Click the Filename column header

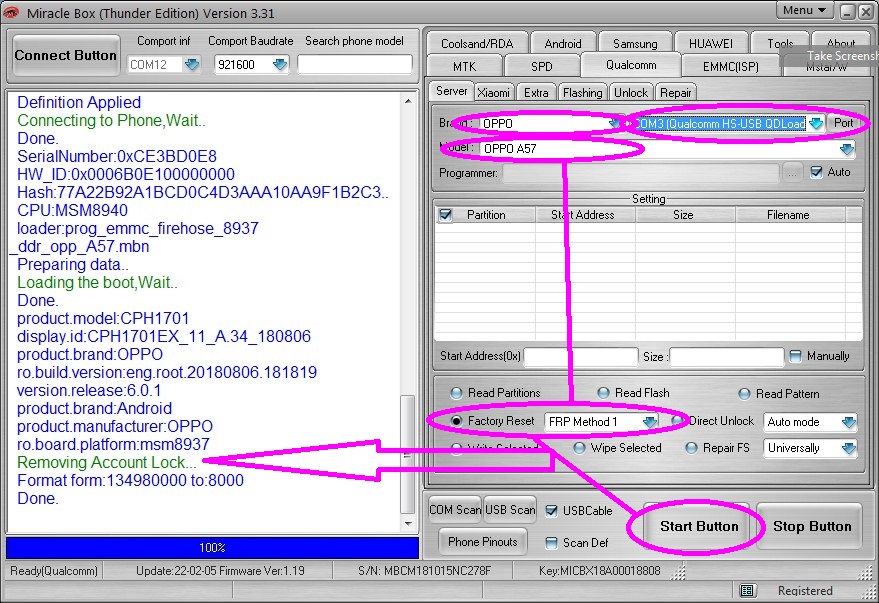pyautogui.click(x=788, y=215)
